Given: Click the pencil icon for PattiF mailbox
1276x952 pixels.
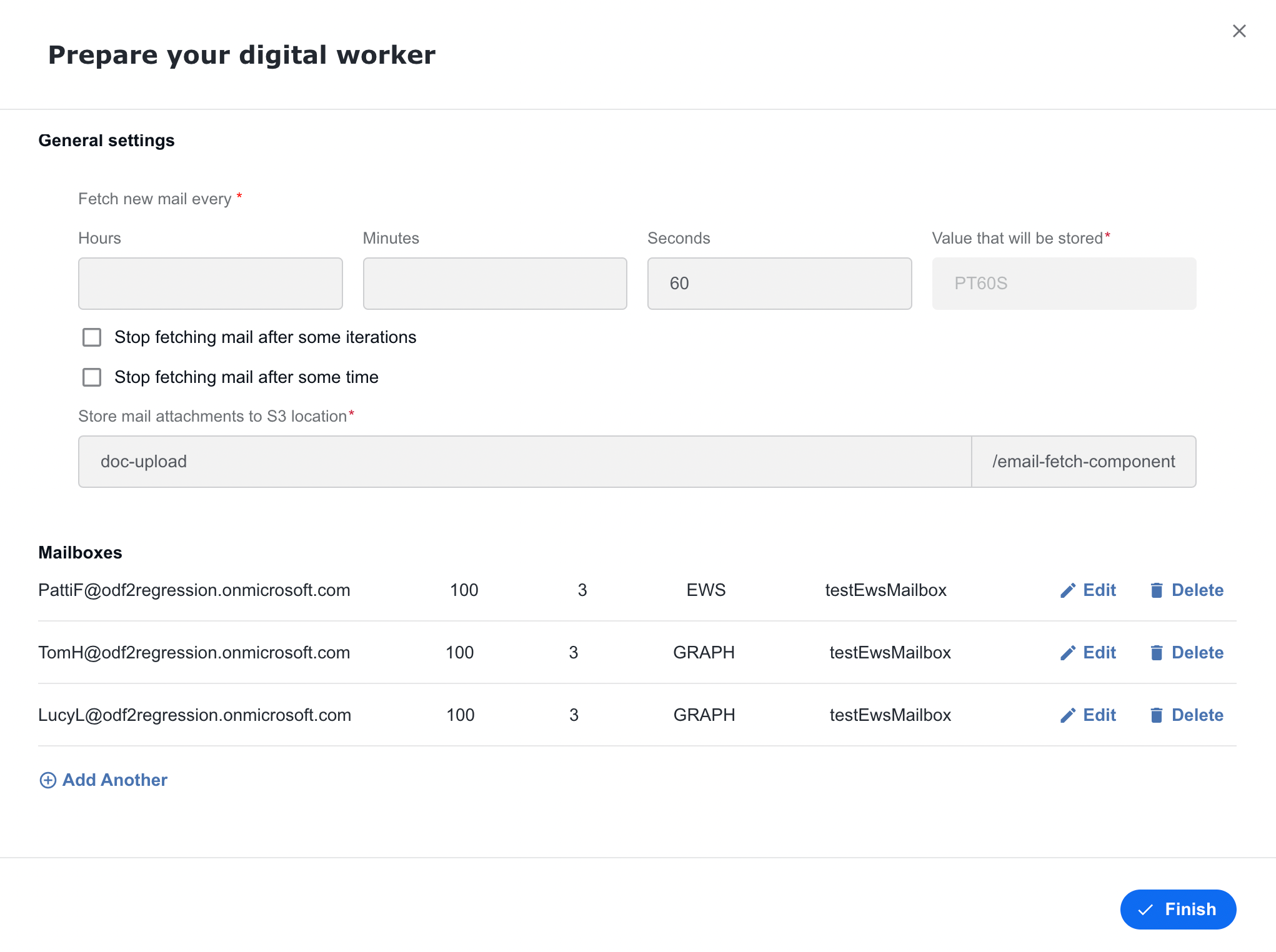Looking at the screenshot, I should (1068, 590).
